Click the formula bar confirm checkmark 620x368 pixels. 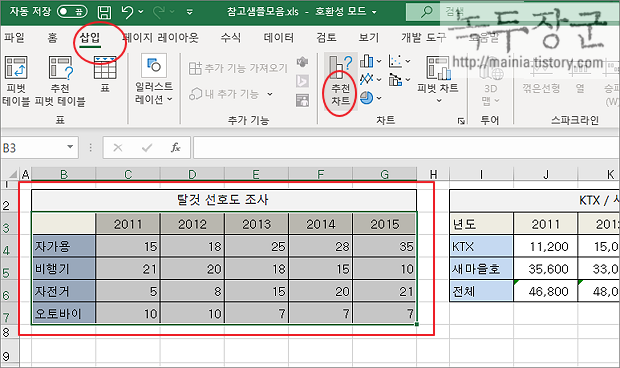coord(147,148)
